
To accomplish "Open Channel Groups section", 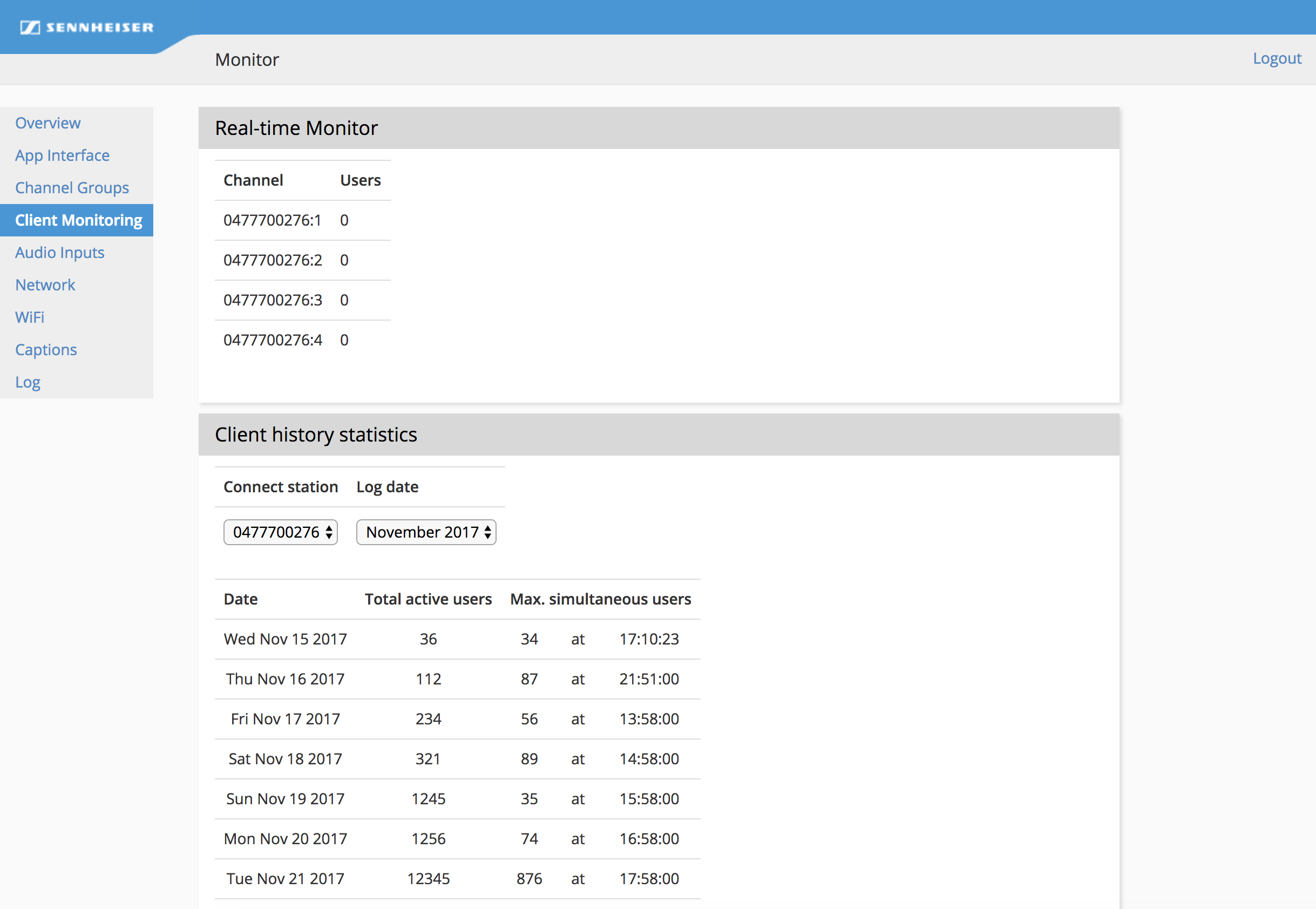I will coord(72,188).
